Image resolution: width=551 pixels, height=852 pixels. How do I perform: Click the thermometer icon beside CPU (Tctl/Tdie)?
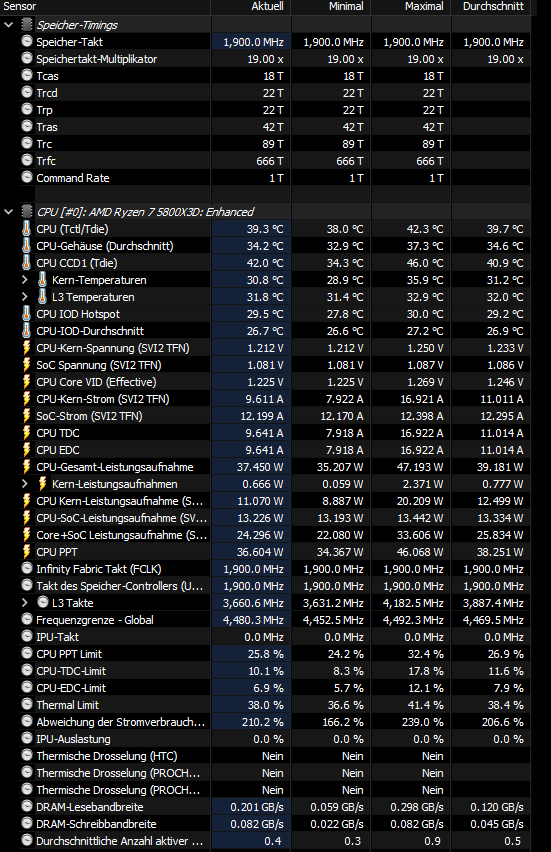pyautogui.click(x=27, y=229)
